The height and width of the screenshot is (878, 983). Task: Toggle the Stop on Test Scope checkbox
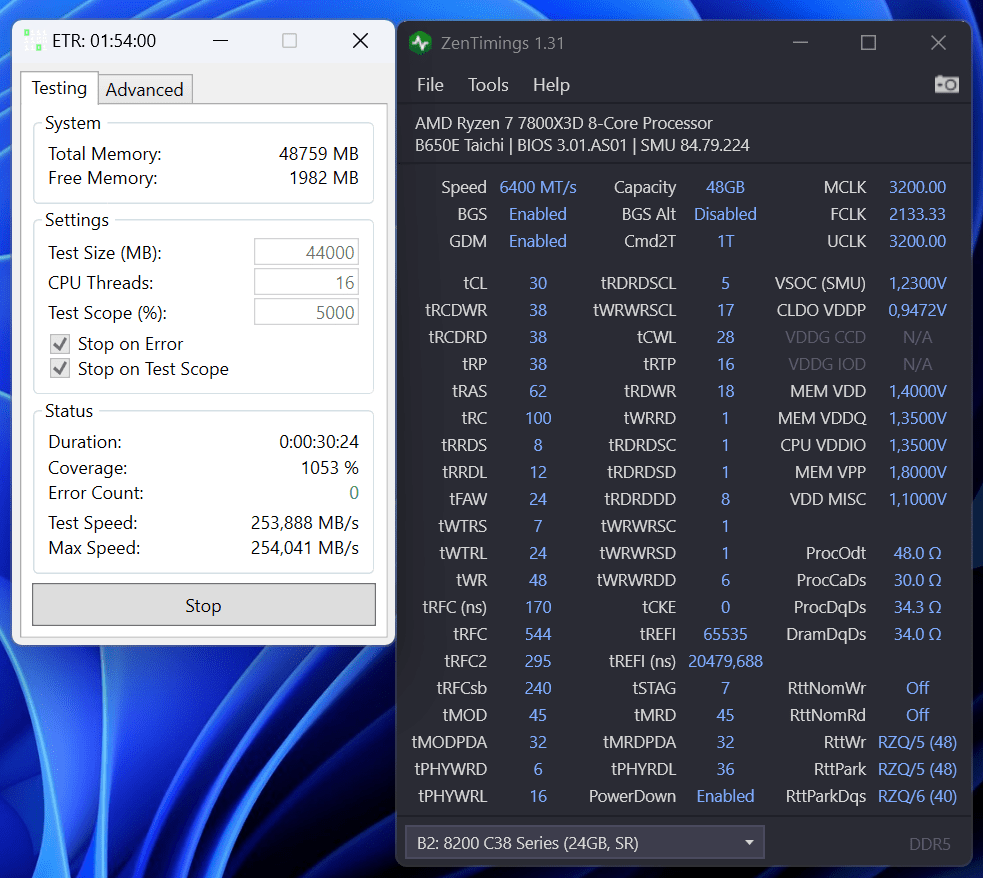click(x=60, y=368)
